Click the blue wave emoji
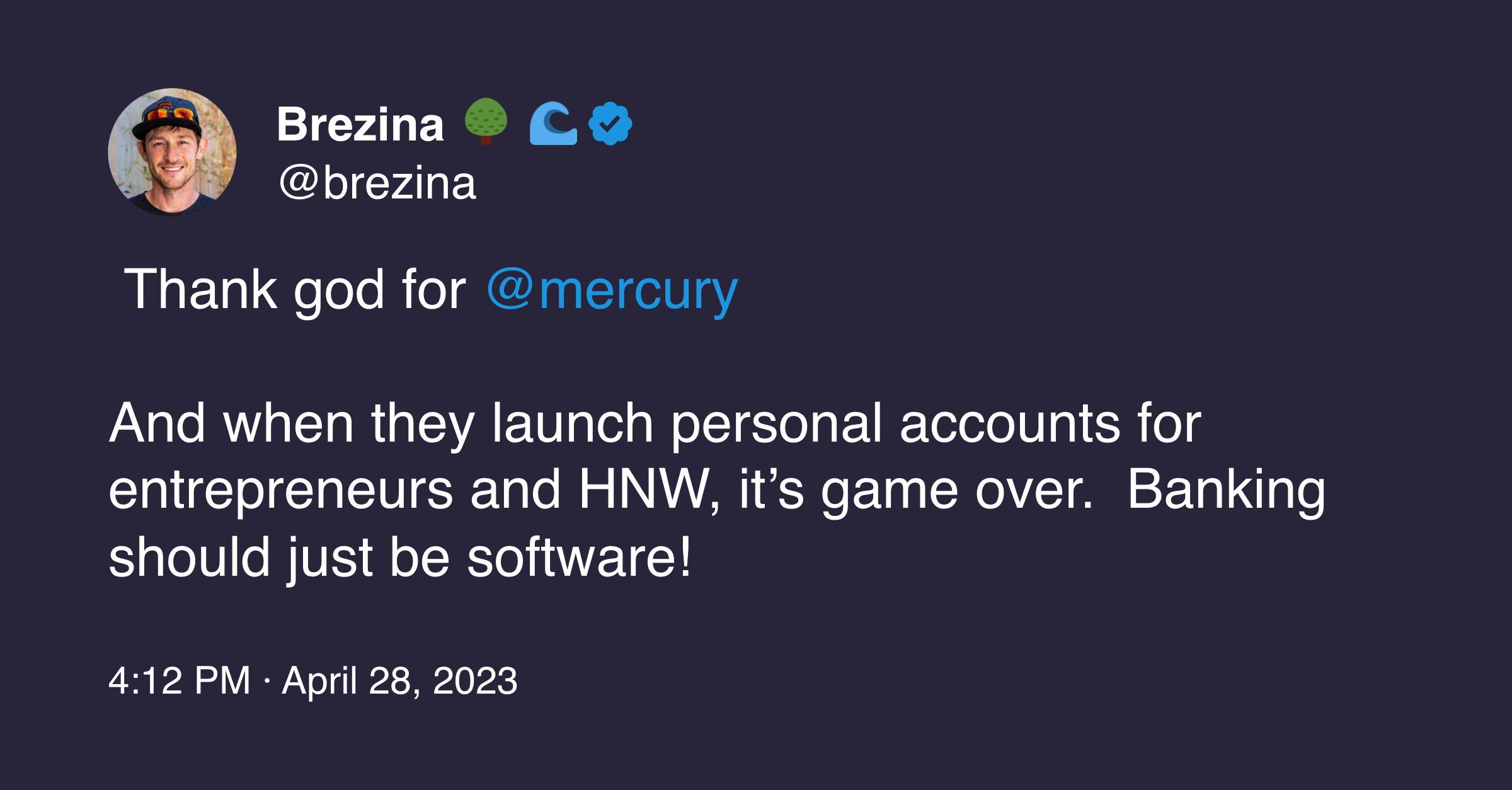This screenshot has width=1512, height=790. (x=553, y=123)
